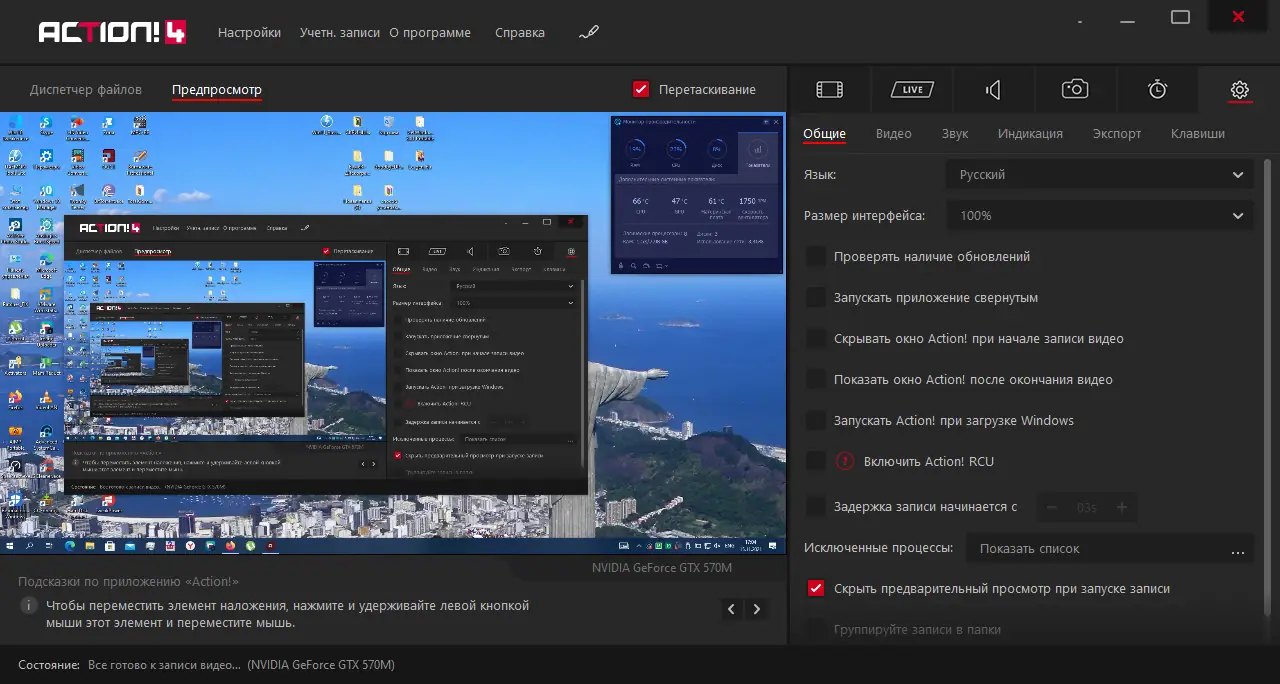The width and height of the screenshot is (1280, 684).
Task: Show next application tip arrow
Action: coord(757,609)
